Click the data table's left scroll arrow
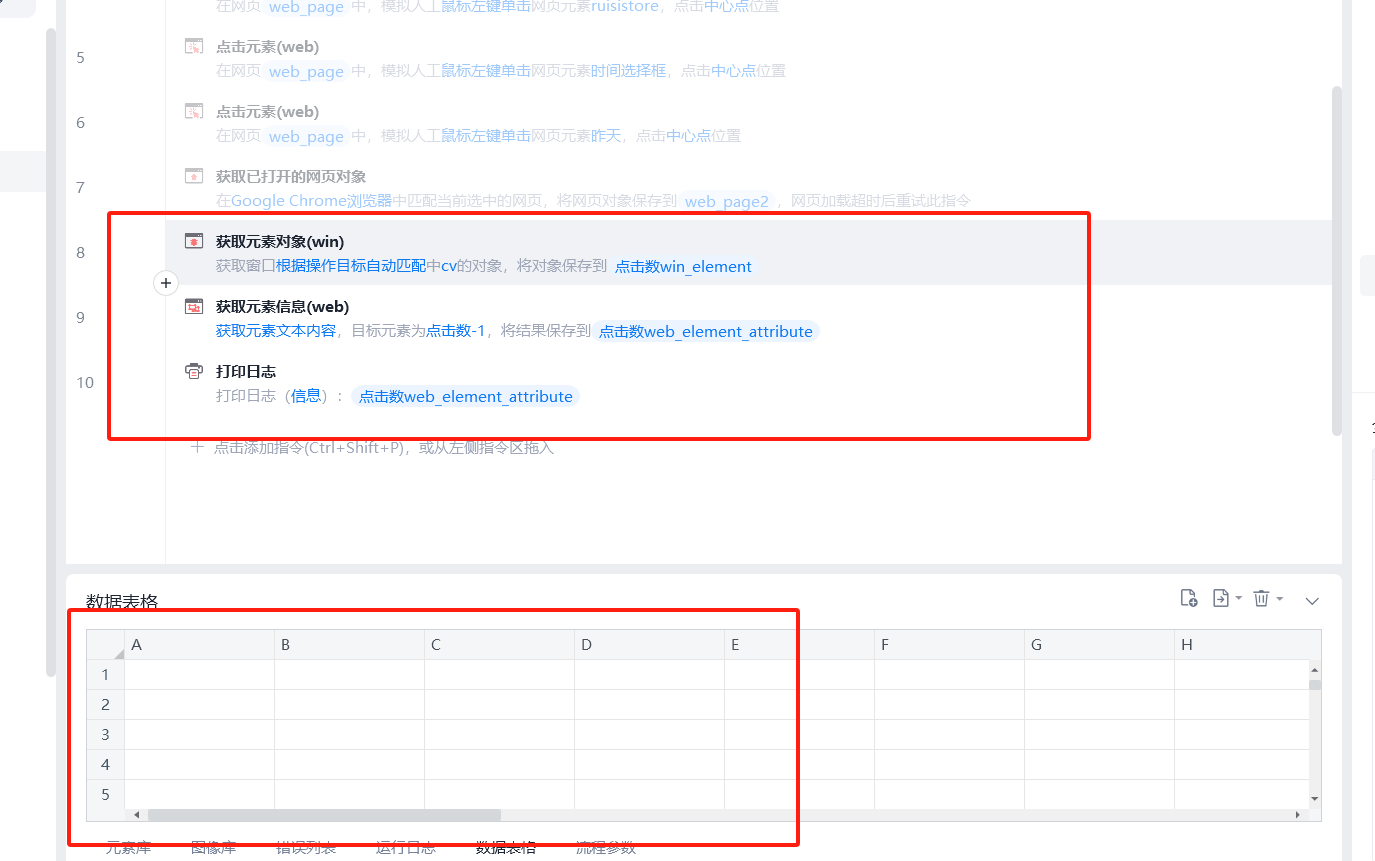 137,815
